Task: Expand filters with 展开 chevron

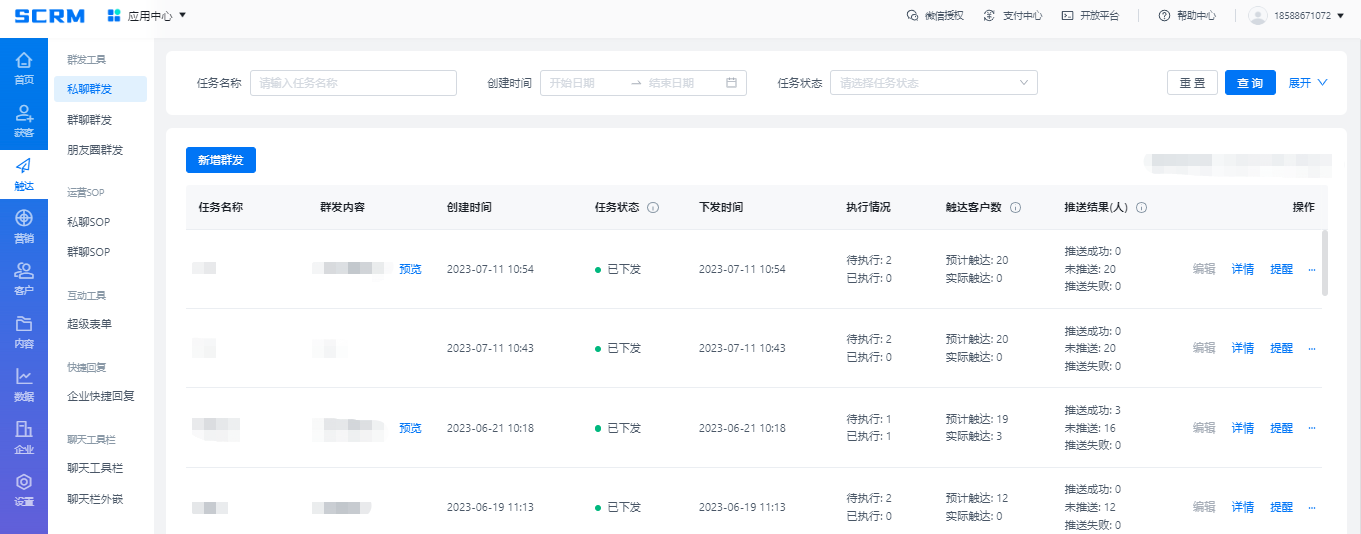Action: pos(1308,83)
